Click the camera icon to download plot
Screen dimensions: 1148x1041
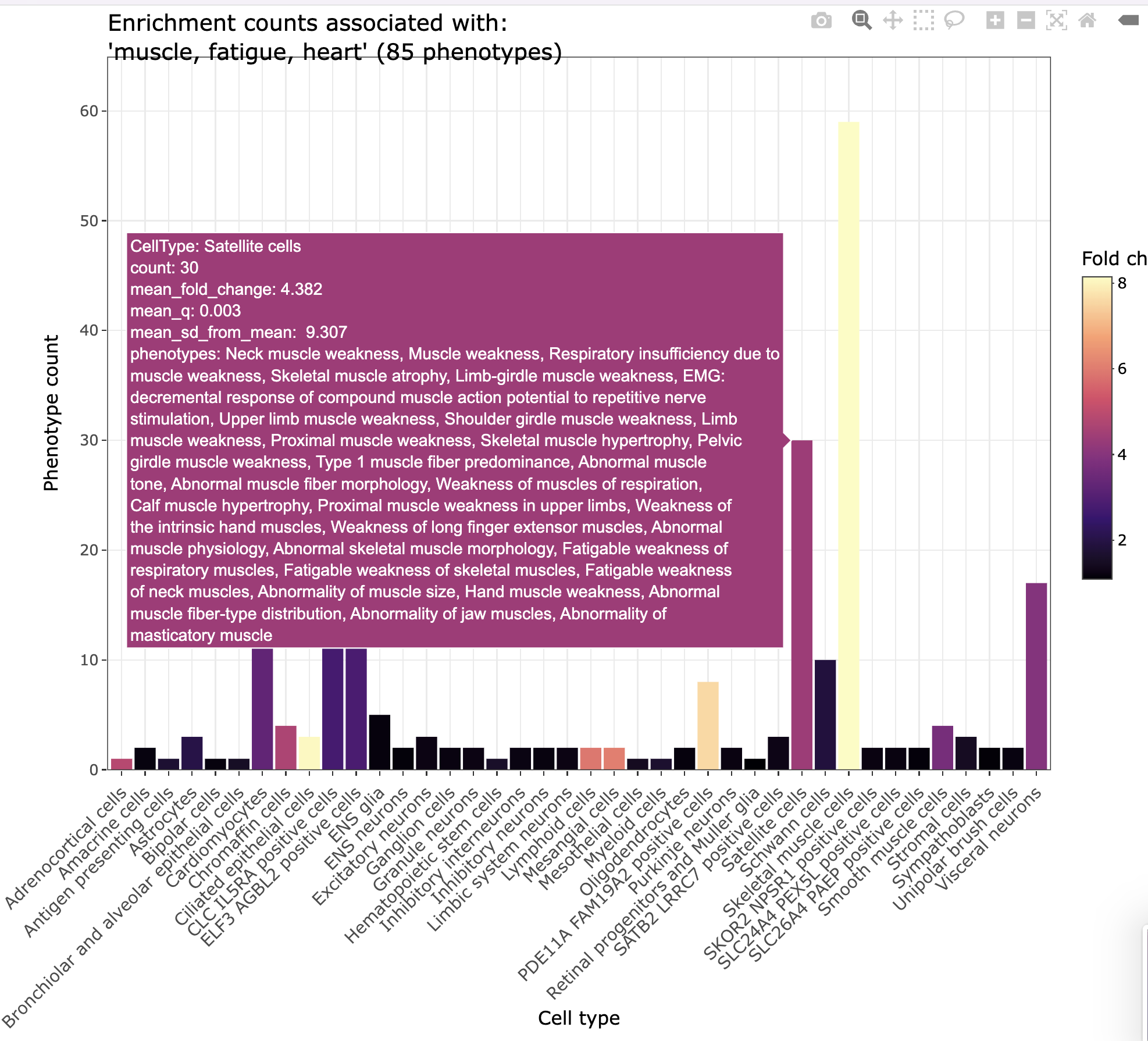[x=821, y=20]
